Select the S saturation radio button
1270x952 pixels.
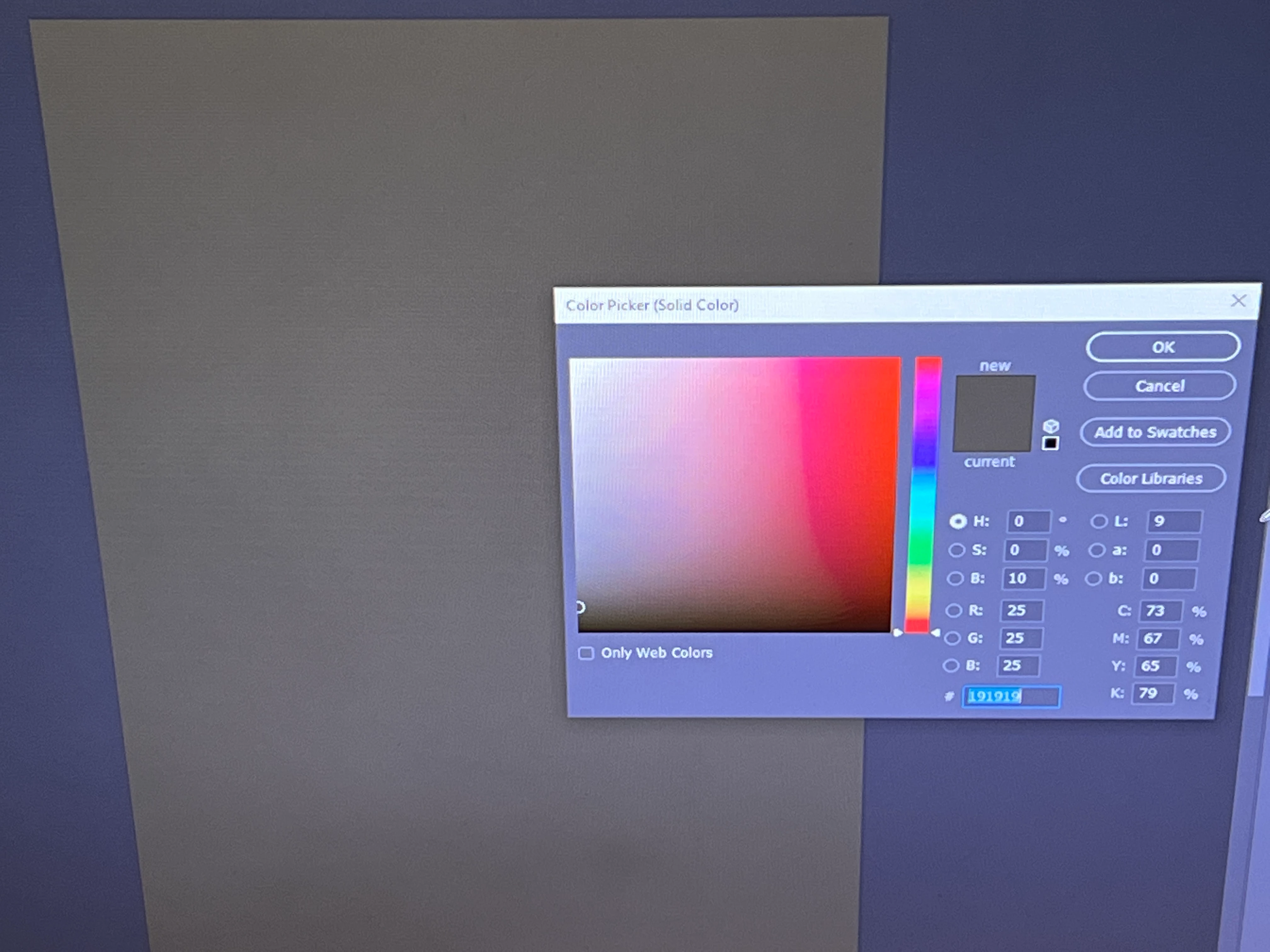pyautogui.click(x=957, y=550)
